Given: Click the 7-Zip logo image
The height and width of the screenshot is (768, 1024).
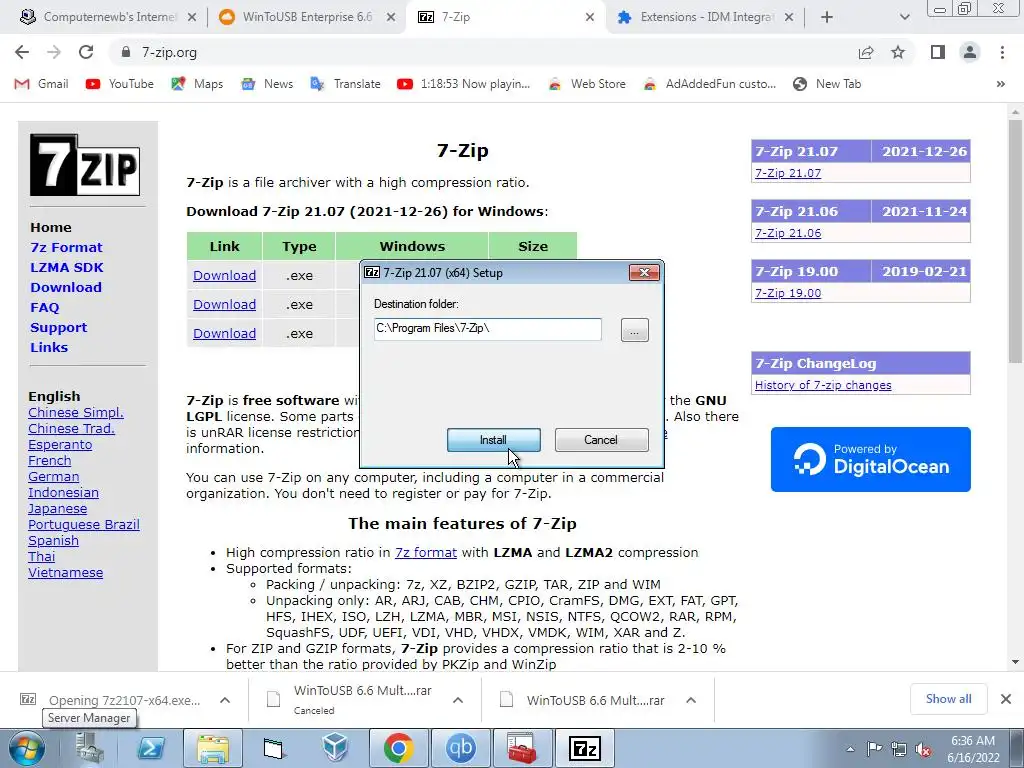Looking at the screenshot, I should point(85,165).
